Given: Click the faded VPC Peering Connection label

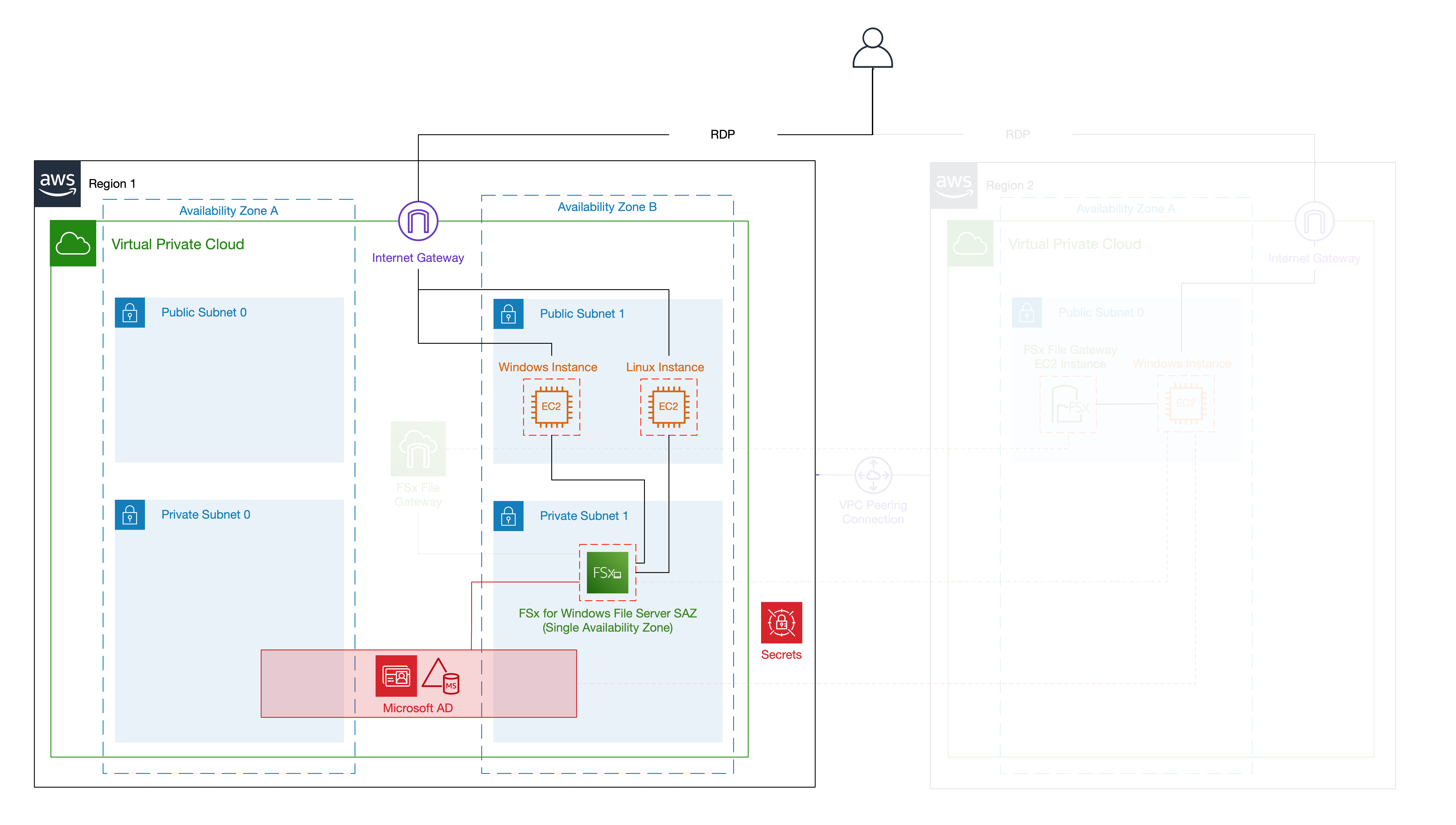Looking at the screenshot, I should [x=873, y=512].
